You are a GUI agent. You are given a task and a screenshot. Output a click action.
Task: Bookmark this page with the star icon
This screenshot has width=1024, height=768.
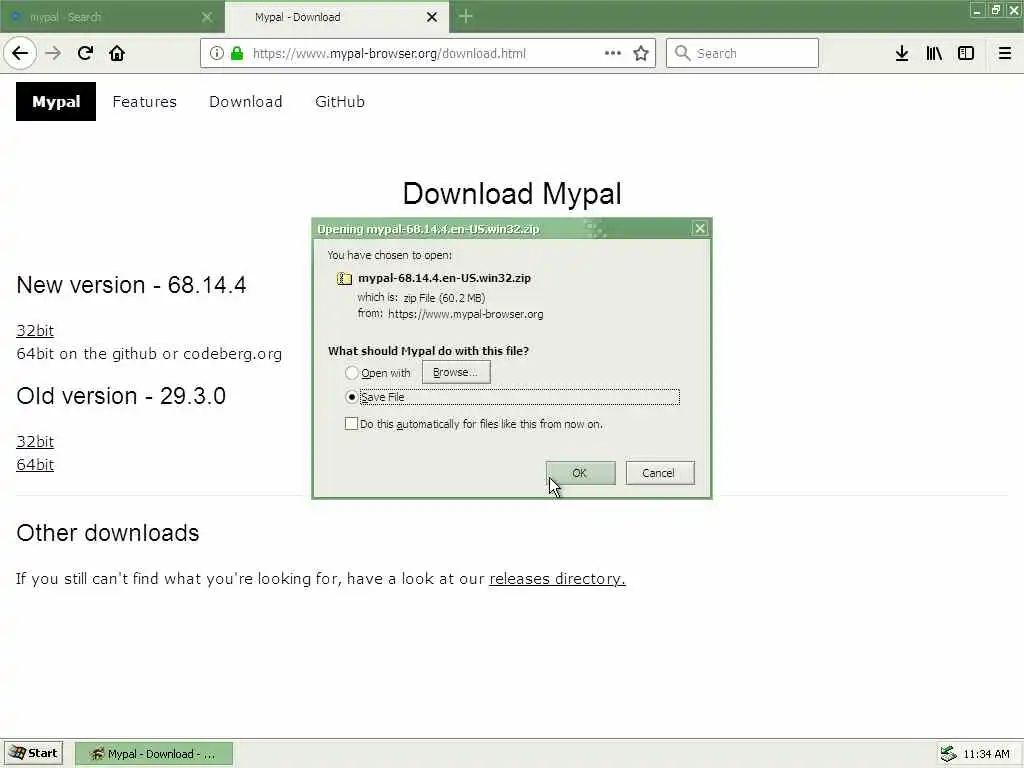(641, 53)
